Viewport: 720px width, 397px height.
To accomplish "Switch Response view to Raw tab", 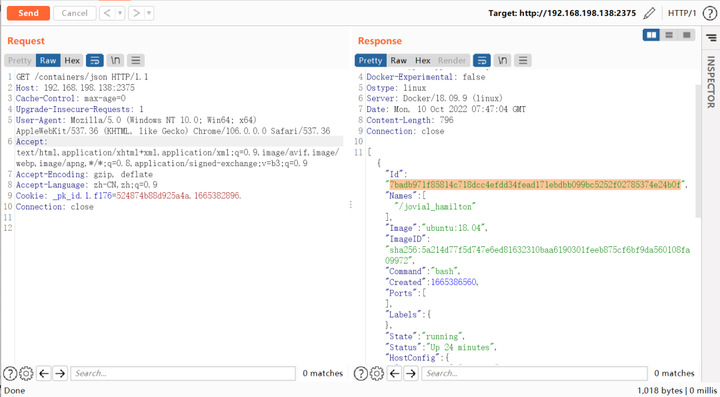I will (399, 60).
